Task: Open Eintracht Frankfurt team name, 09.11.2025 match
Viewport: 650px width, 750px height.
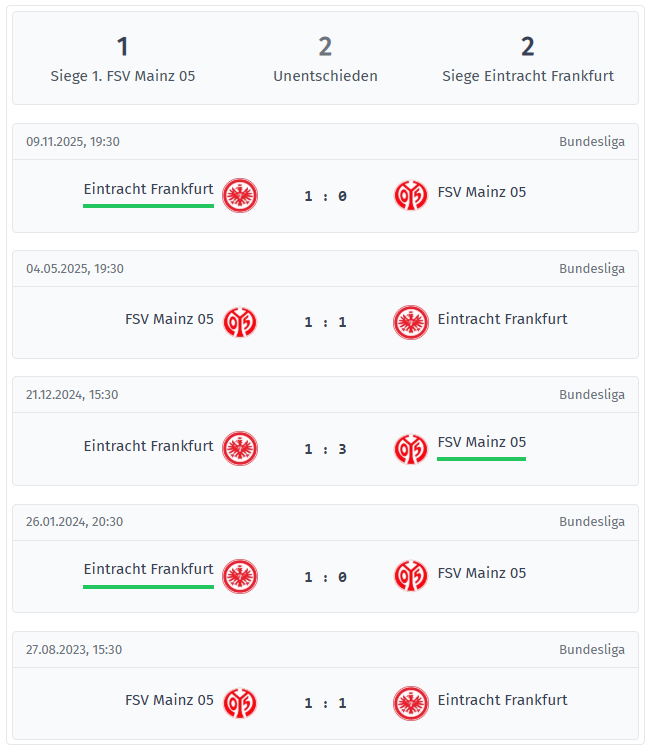Action: point(148,189)
